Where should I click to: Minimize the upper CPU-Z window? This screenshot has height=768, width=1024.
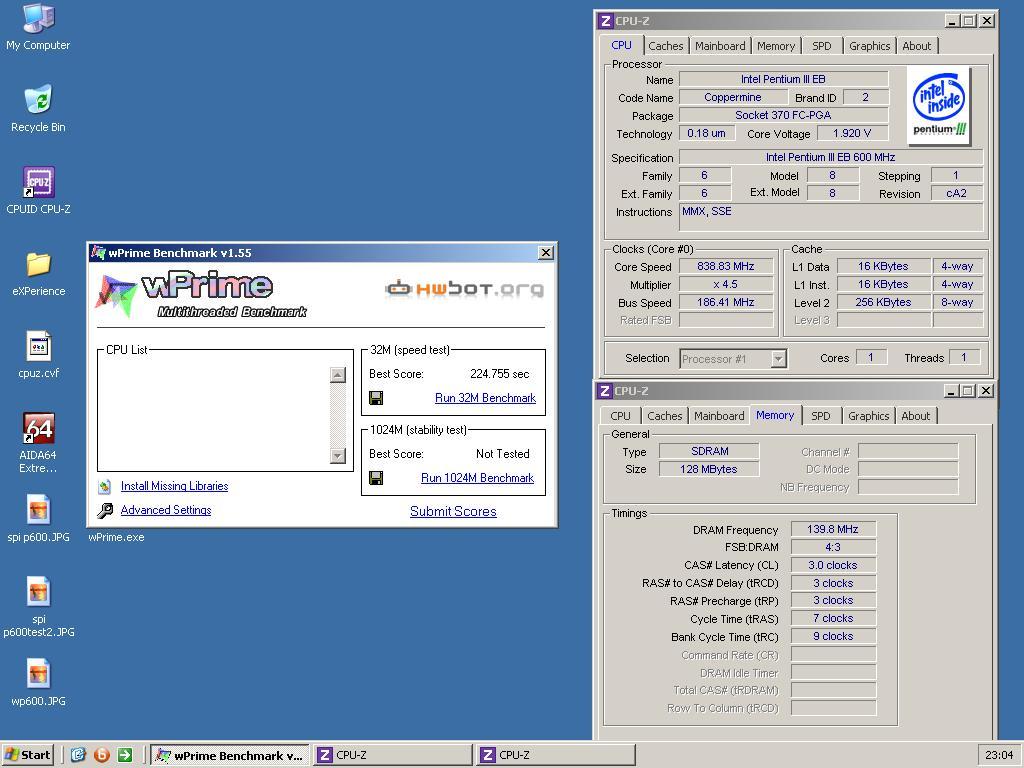tap(952, 21)
